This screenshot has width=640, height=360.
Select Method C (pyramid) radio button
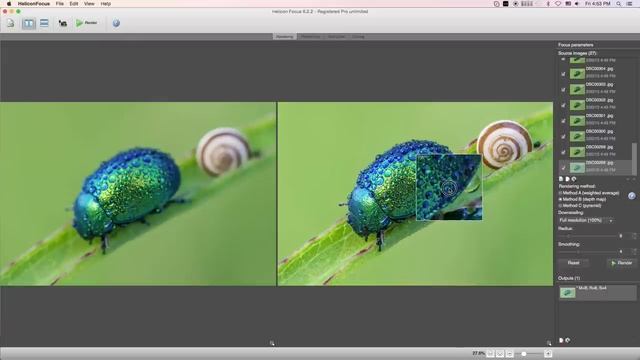(x=560, y=206)
